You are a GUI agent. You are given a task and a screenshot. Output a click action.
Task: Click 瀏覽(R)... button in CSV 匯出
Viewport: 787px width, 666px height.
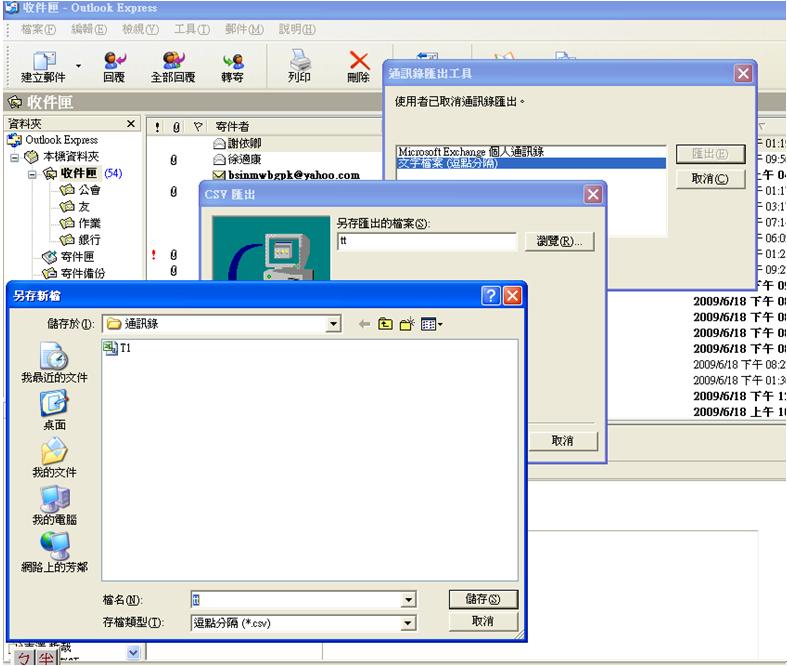pos(559,241)
